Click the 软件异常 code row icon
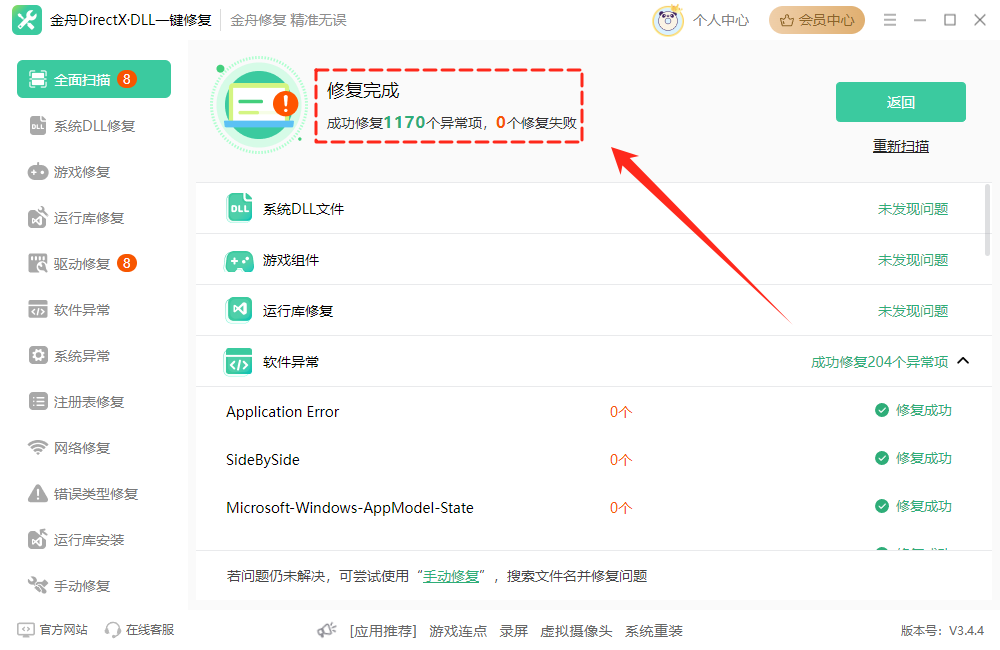This screenshot has height=650, width=1000. (x=239, y=362)
